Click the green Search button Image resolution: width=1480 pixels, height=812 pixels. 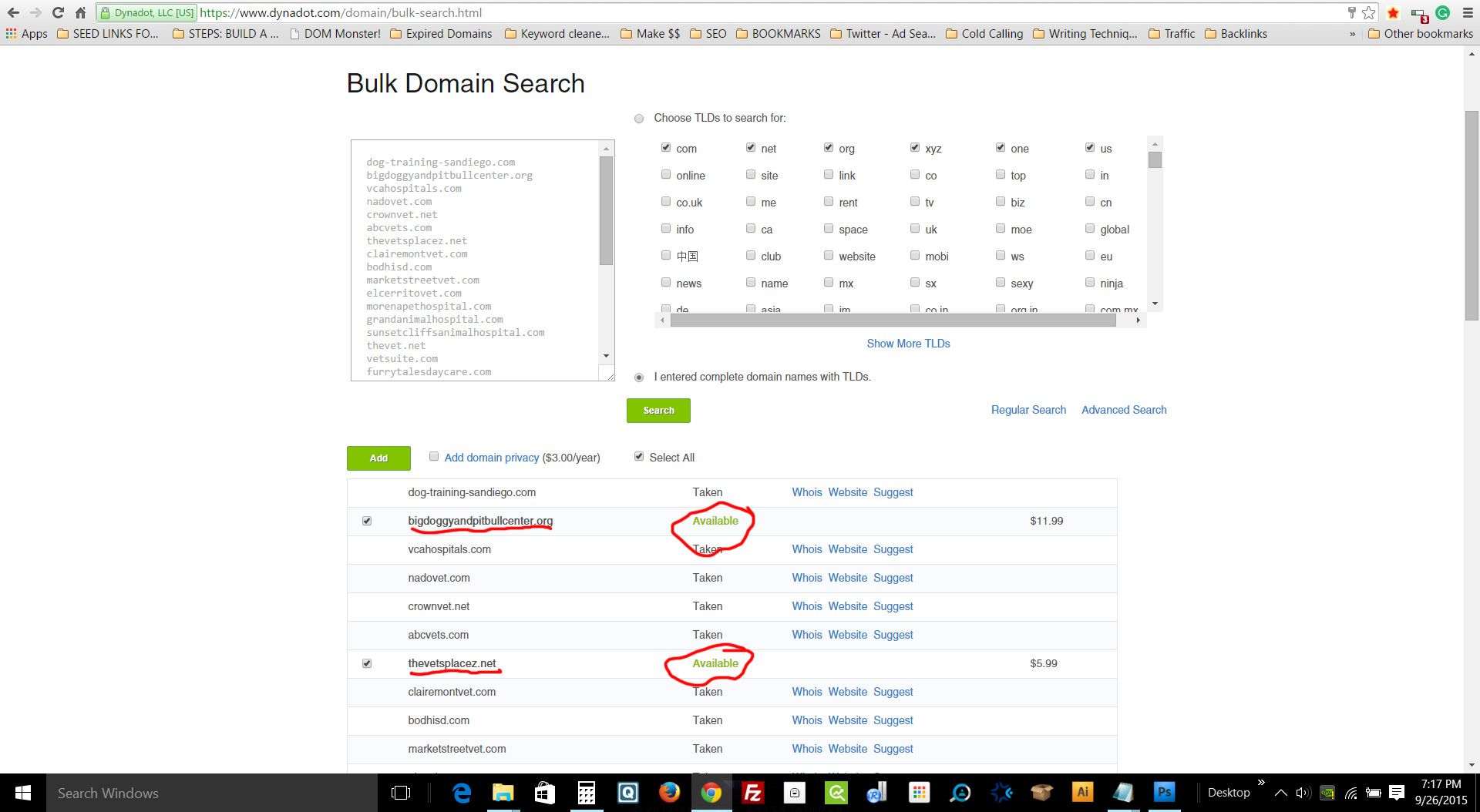coord(658,411)
